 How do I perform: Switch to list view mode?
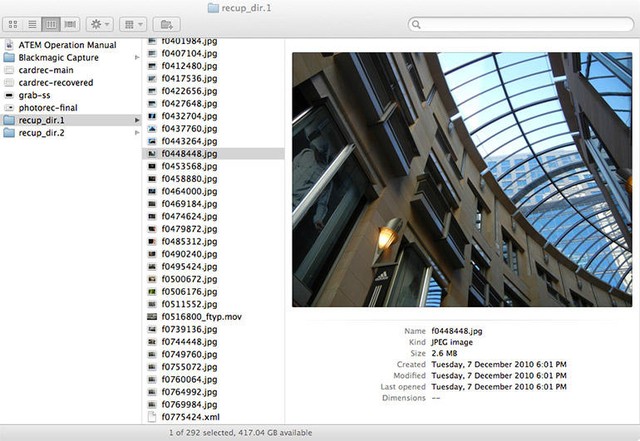coord(32,24)
